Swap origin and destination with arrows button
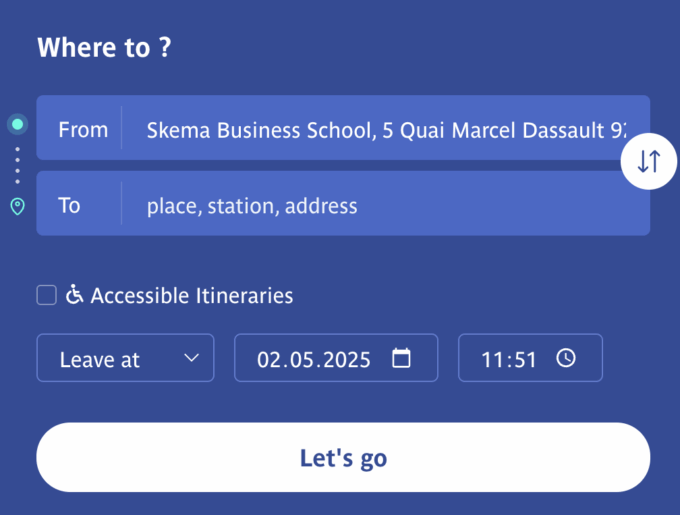 pos(649,161)
